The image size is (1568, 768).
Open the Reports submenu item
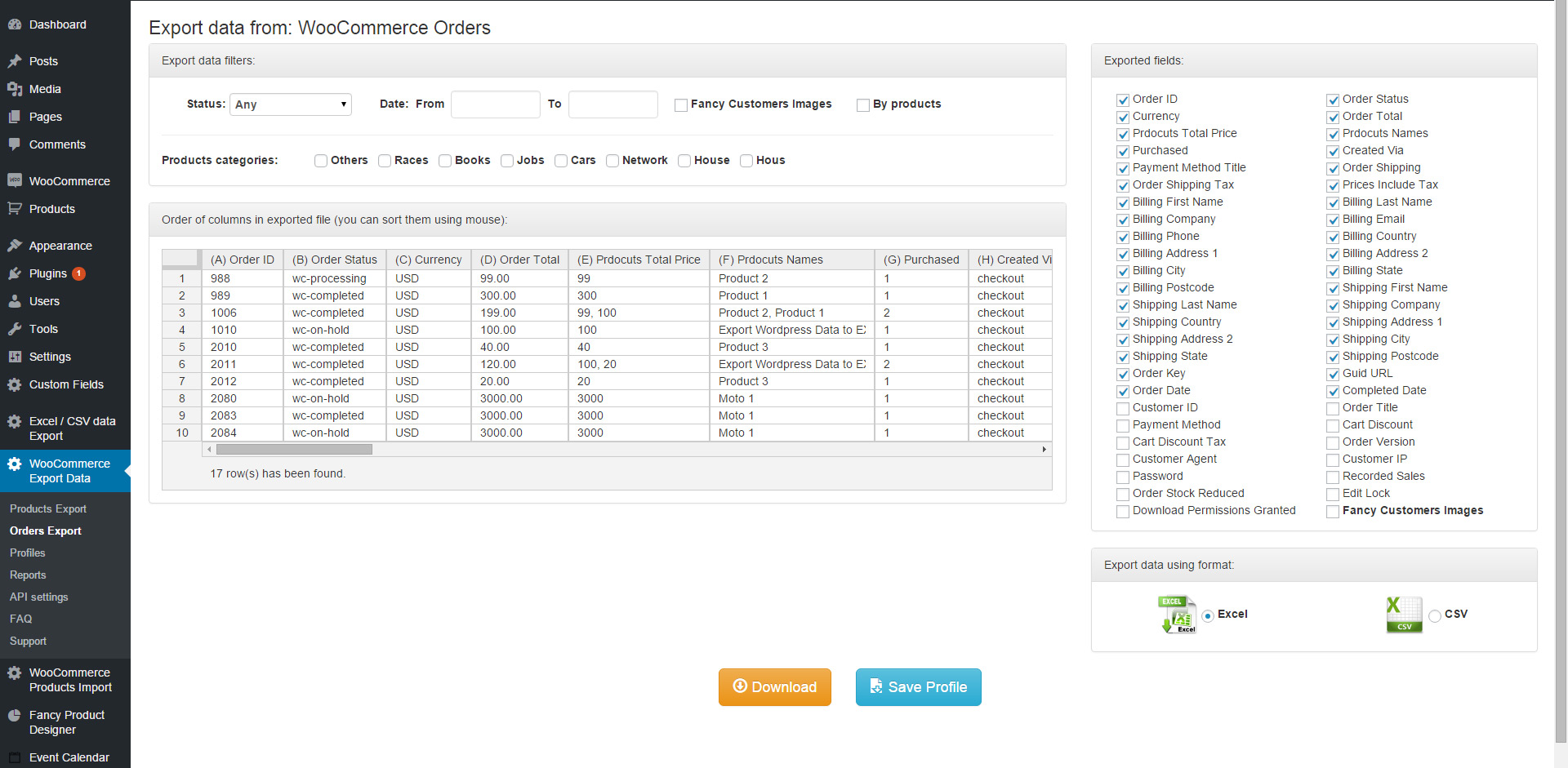coord(28,575)
